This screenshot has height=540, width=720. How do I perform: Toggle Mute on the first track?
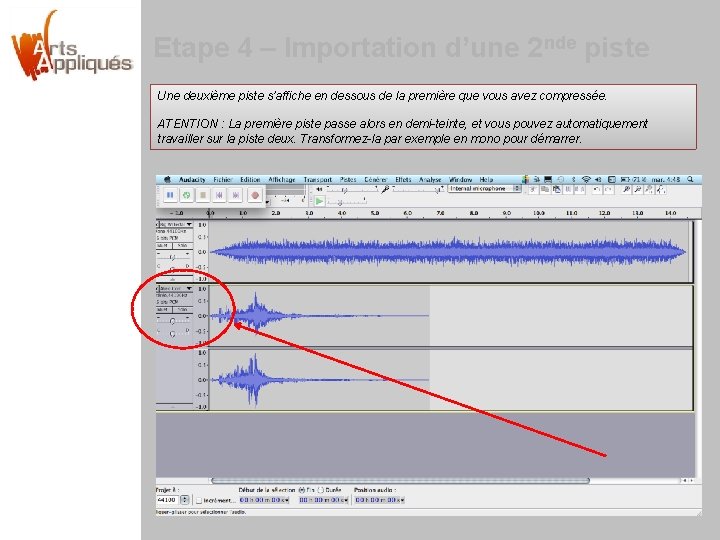(163, 246)
